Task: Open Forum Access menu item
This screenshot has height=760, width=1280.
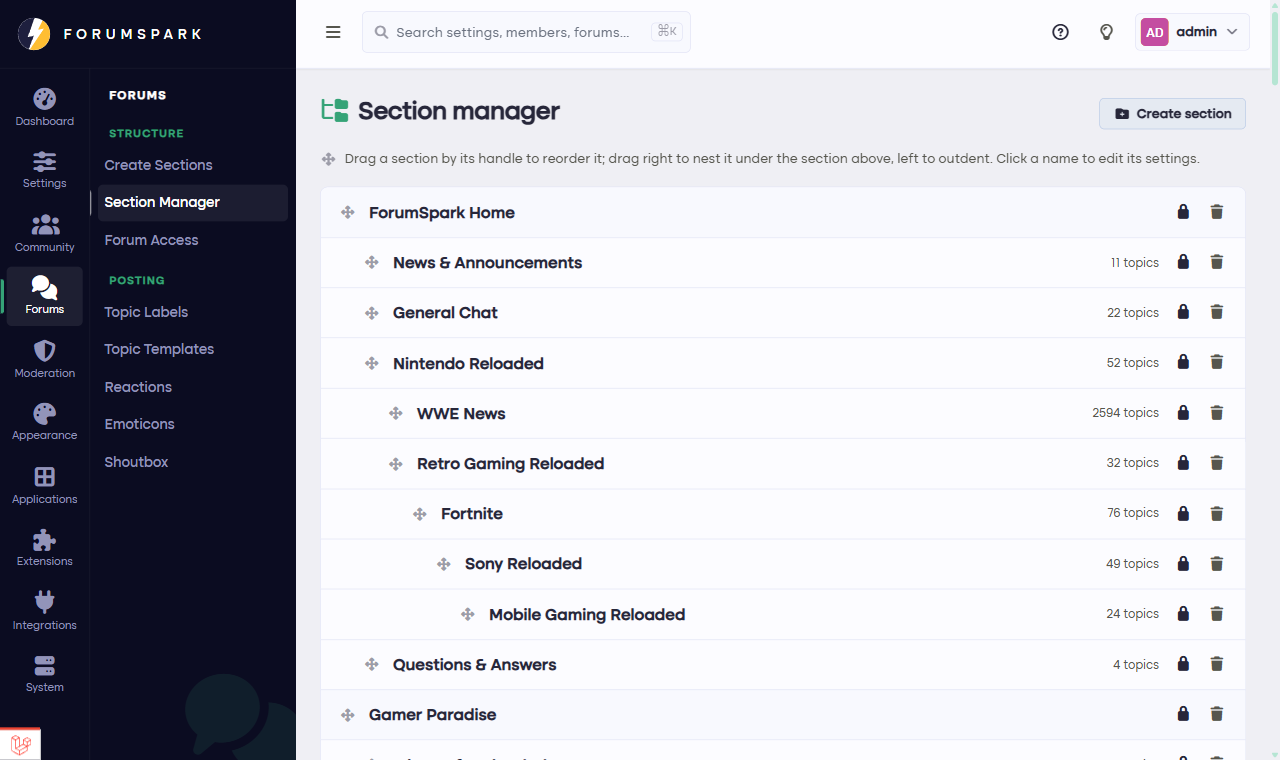Action: [151, 240]
